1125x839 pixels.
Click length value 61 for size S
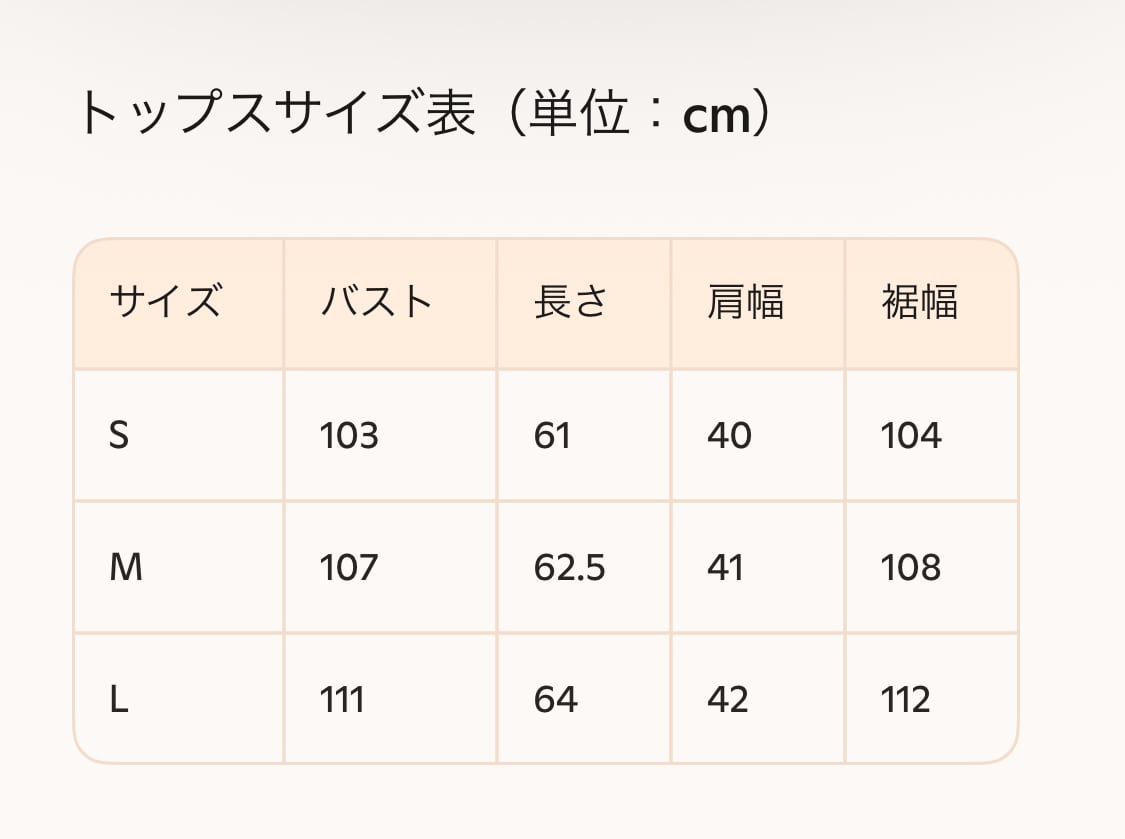pos(552,436)
